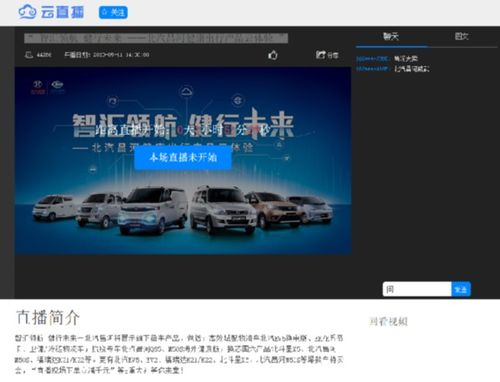The image size is (500, 382).
Task: Click the grey live stream title bar
Action: pyautogui.click(x=156, y=38)
